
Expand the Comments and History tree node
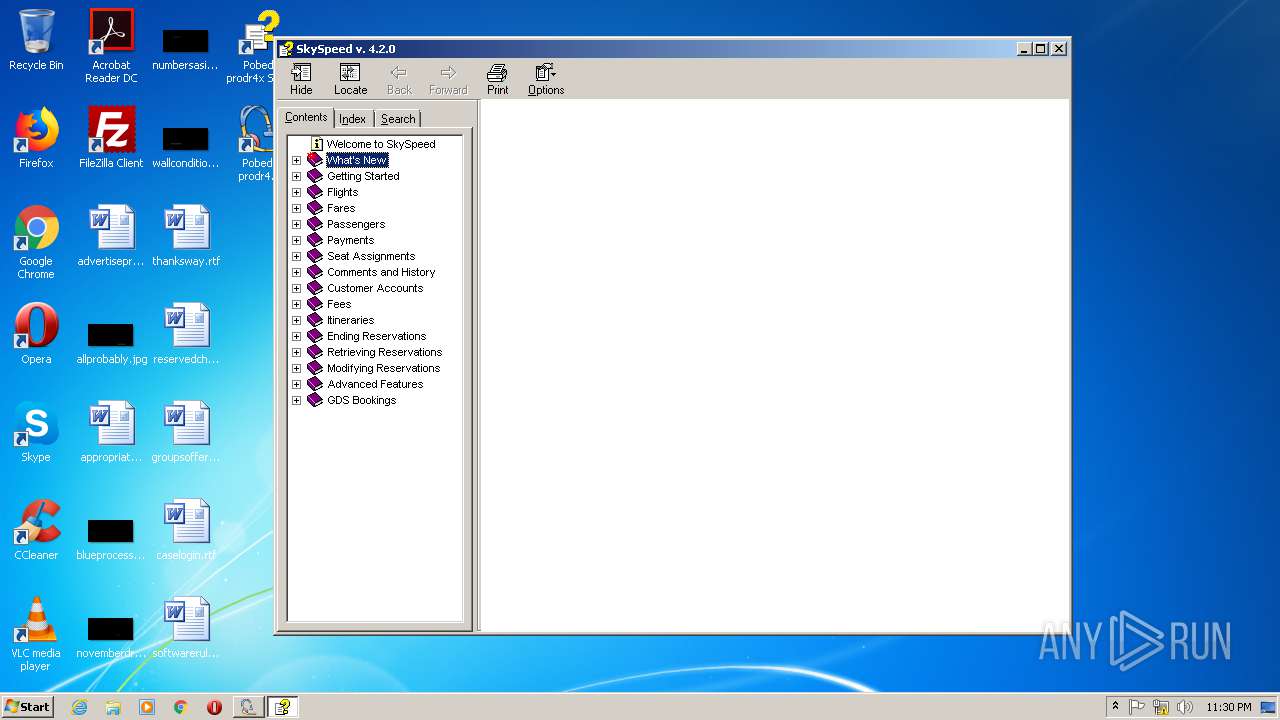pos(296,272)
